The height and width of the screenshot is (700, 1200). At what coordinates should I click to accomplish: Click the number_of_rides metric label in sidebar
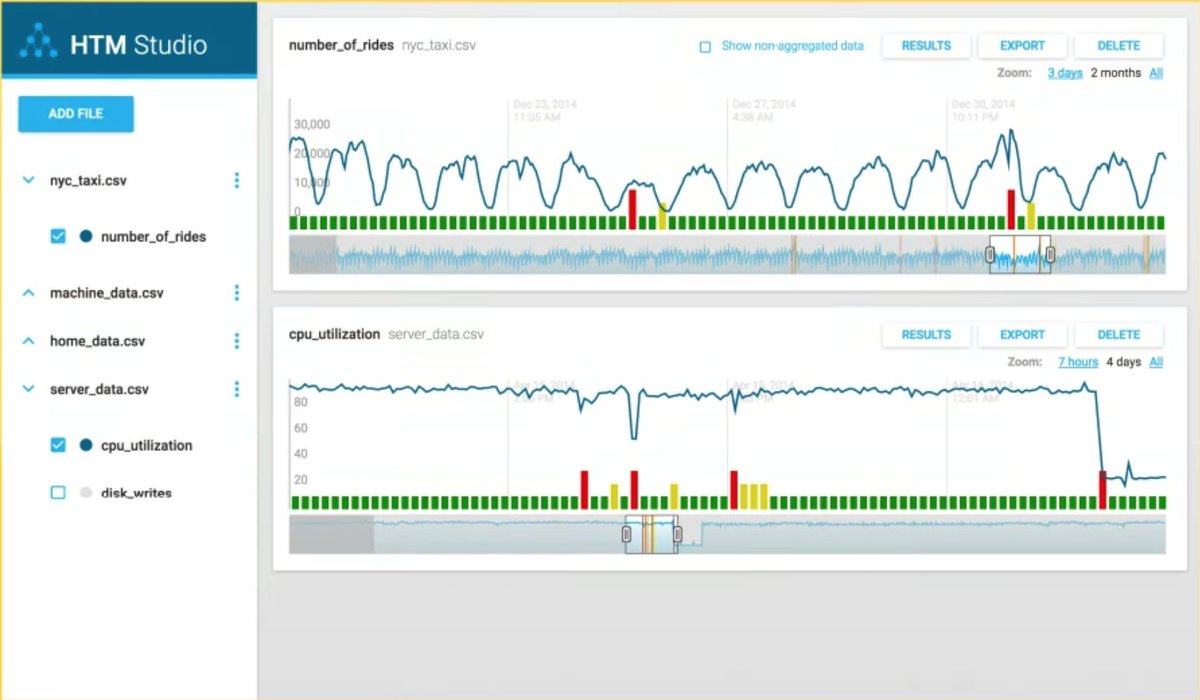[x=153, y=237]
